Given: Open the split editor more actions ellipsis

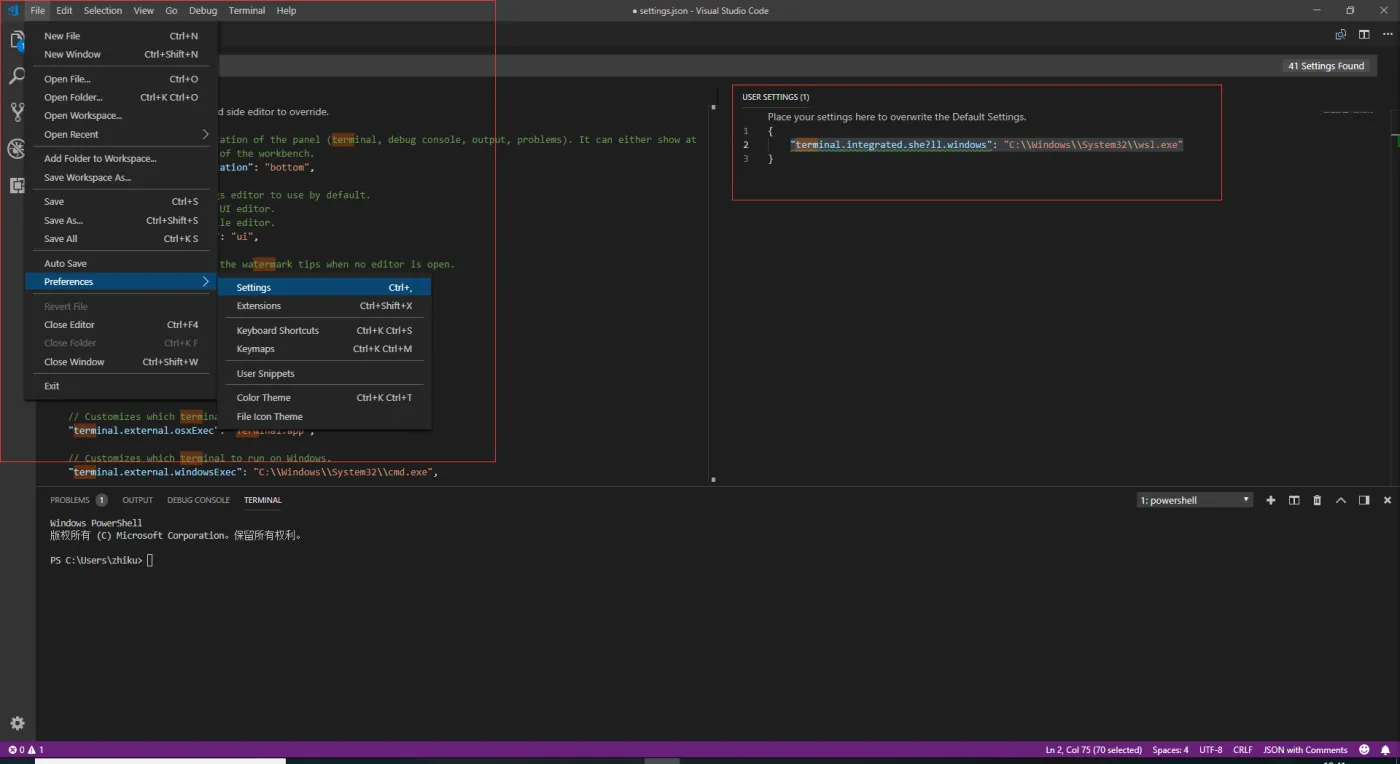Looking at the screenshot, I should point(1387,34).
